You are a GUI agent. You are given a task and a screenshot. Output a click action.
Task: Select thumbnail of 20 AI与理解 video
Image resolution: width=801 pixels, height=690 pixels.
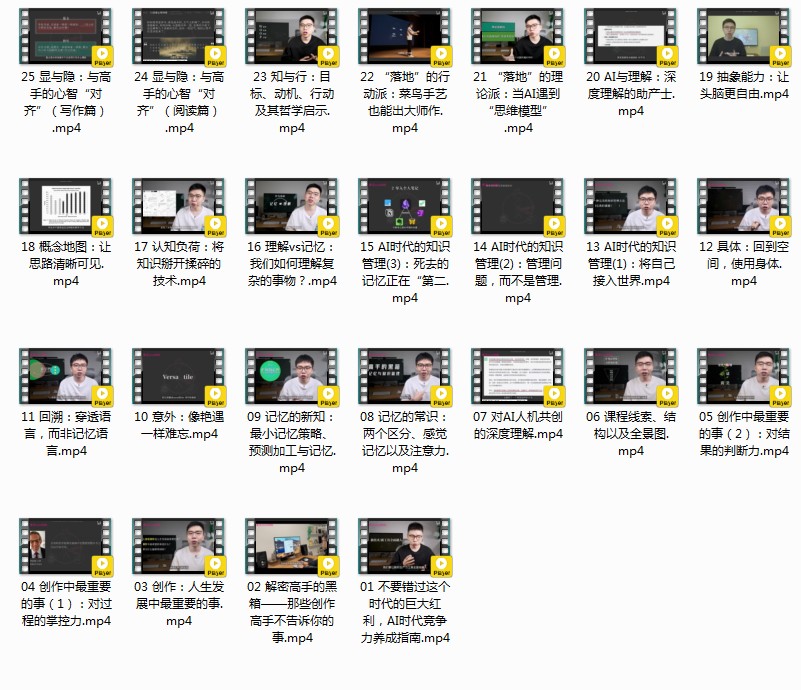(631, 37)
